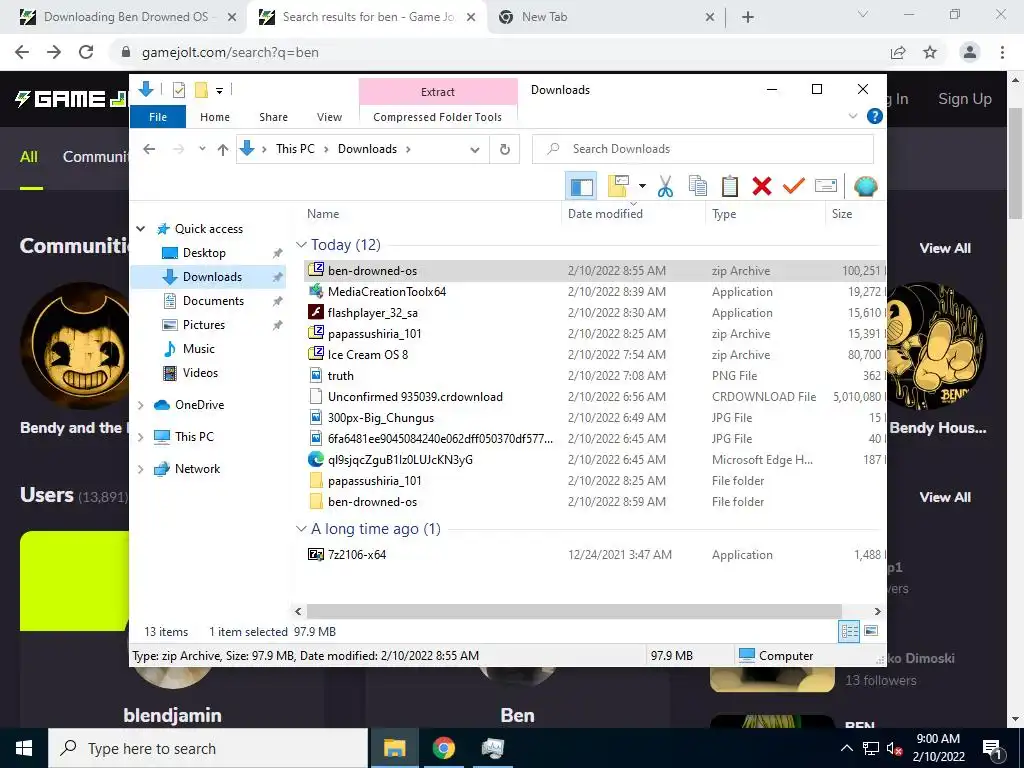The image size is (1024, 768).
Task: Collapse the A long time ago (1) group
Action: pos(301,529)
